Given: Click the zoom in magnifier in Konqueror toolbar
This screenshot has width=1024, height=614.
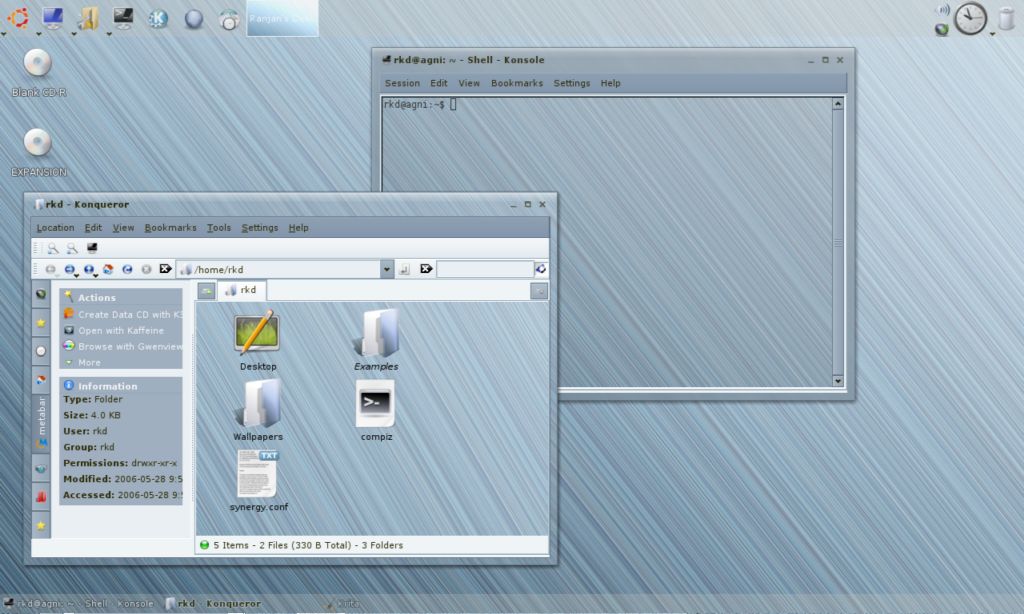Looking at the screenshot, I should pos(52,248).
